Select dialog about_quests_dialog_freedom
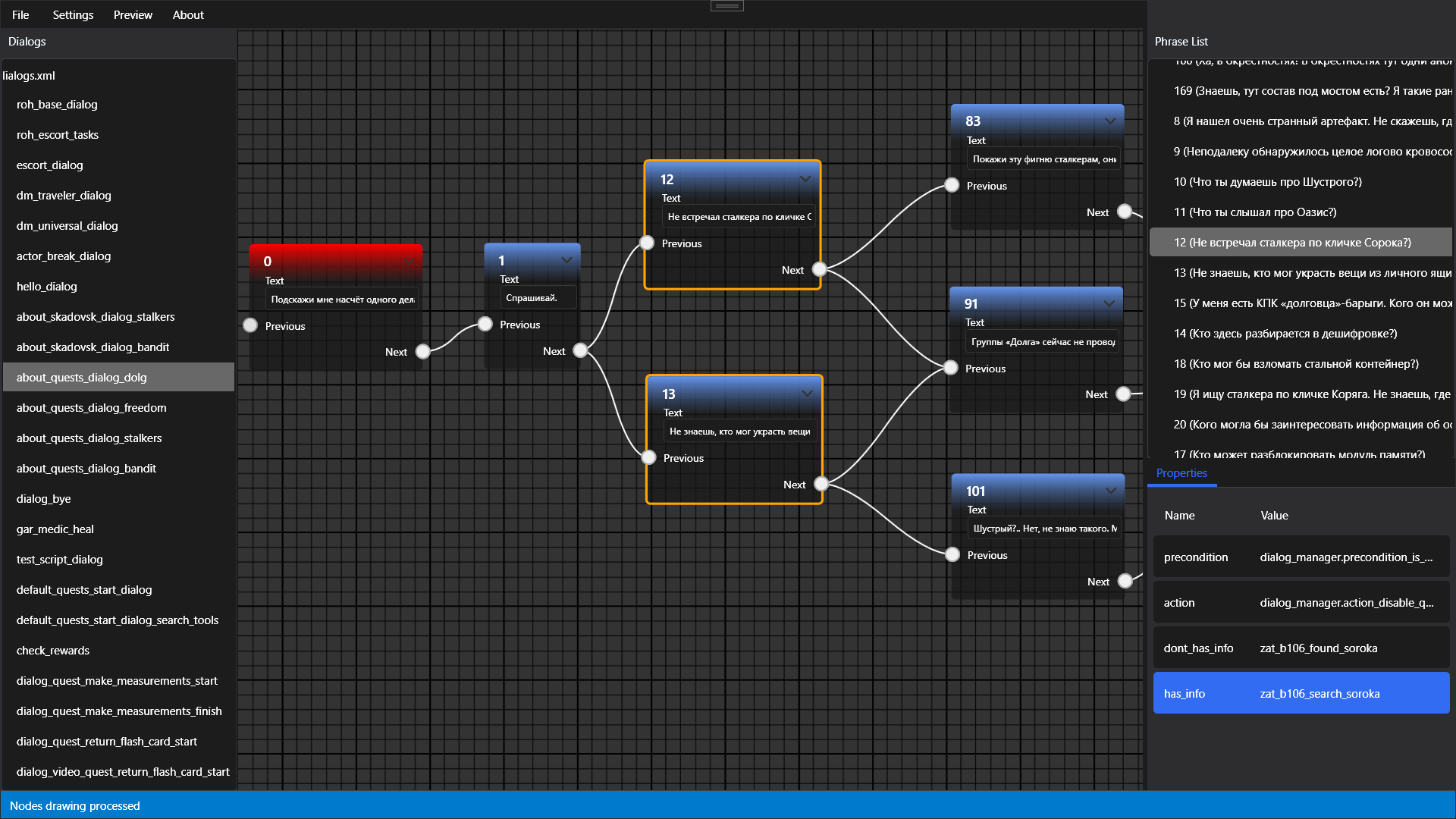Image resolution: width=1456 pixels, height=819 pixels. click(92, 407)
